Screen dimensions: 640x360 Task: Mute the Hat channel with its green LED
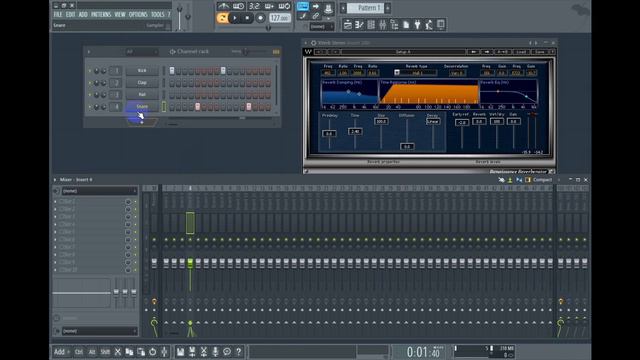(90, 95)
